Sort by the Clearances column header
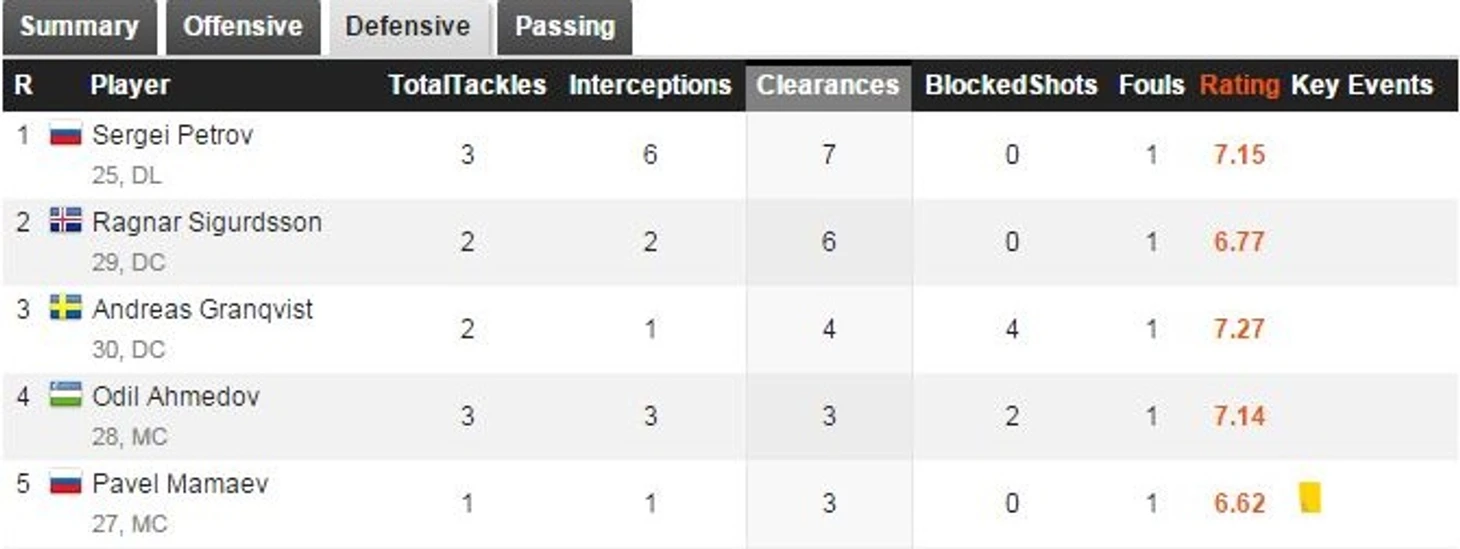 (x=828, y=86)
